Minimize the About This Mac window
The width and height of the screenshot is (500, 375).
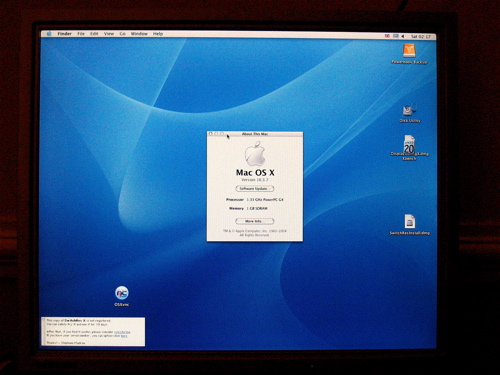[x=216, y=134]
